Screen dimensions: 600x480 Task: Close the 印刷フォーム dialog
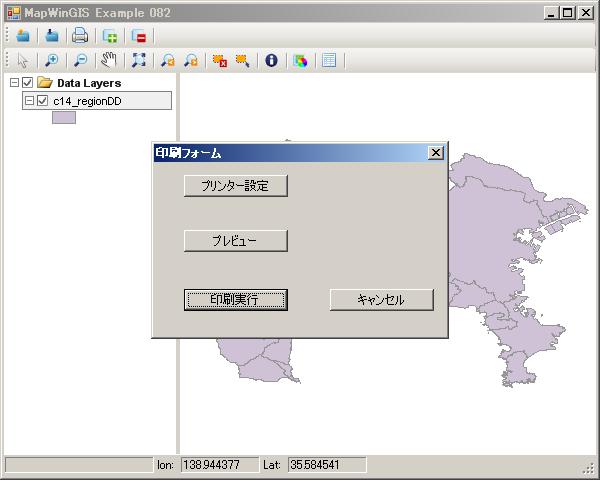click(x=435, y=153)
